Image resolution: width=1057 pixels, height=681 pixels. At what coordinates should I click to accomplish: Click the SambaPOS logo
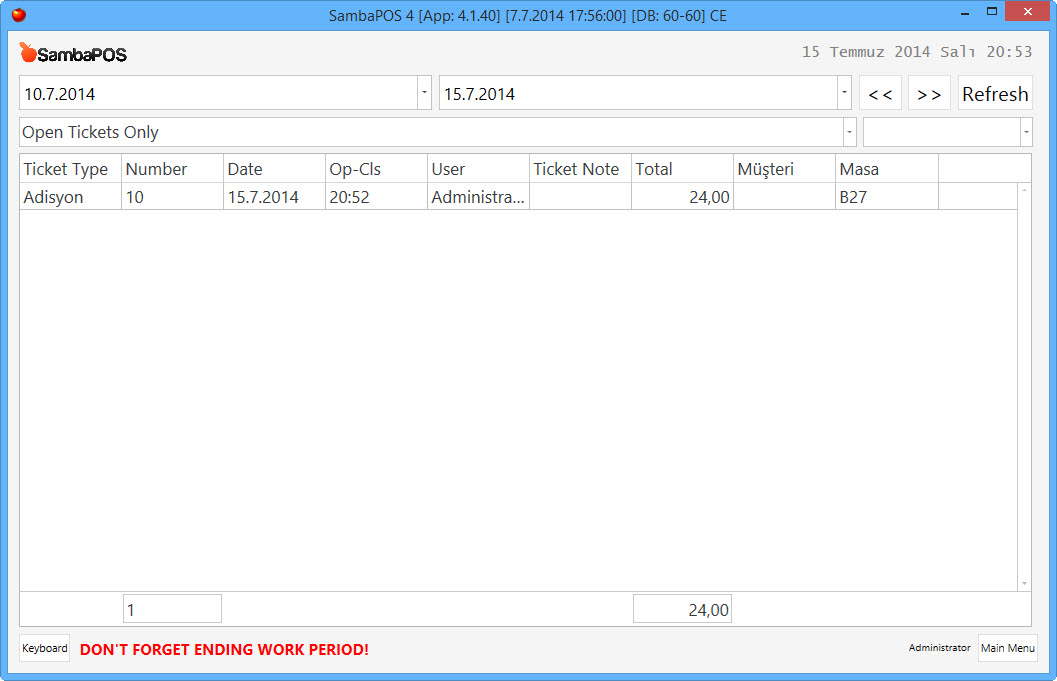click(73, 54)
